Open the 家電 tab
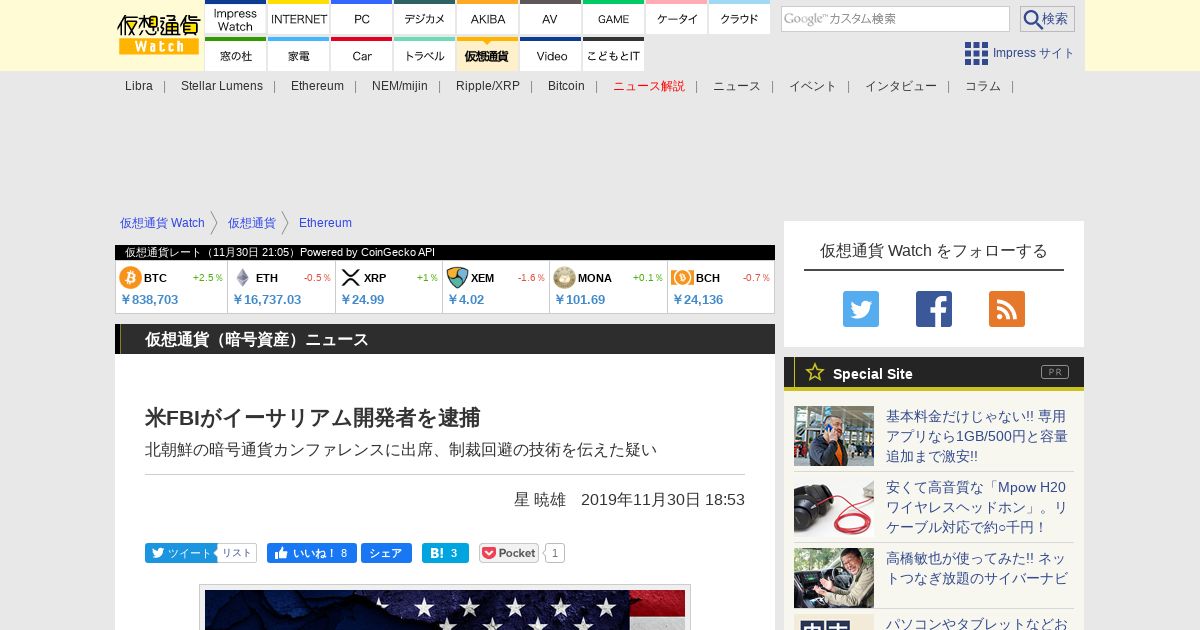The image size is (1200, 630). (299, 55)
